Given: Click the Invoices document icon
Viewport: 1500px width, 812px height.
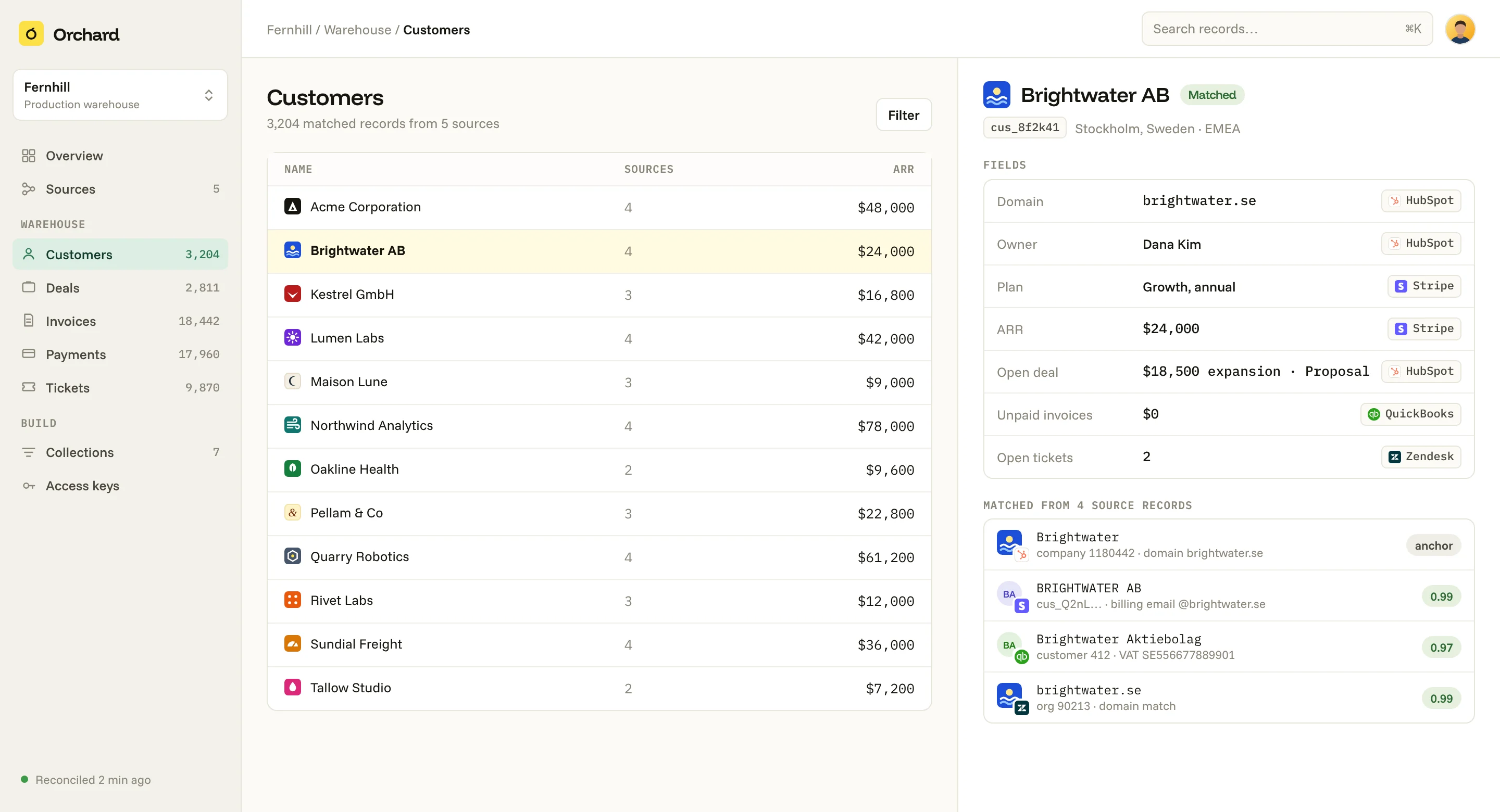Looking at the screenshot, I should (x=29, y=320).
